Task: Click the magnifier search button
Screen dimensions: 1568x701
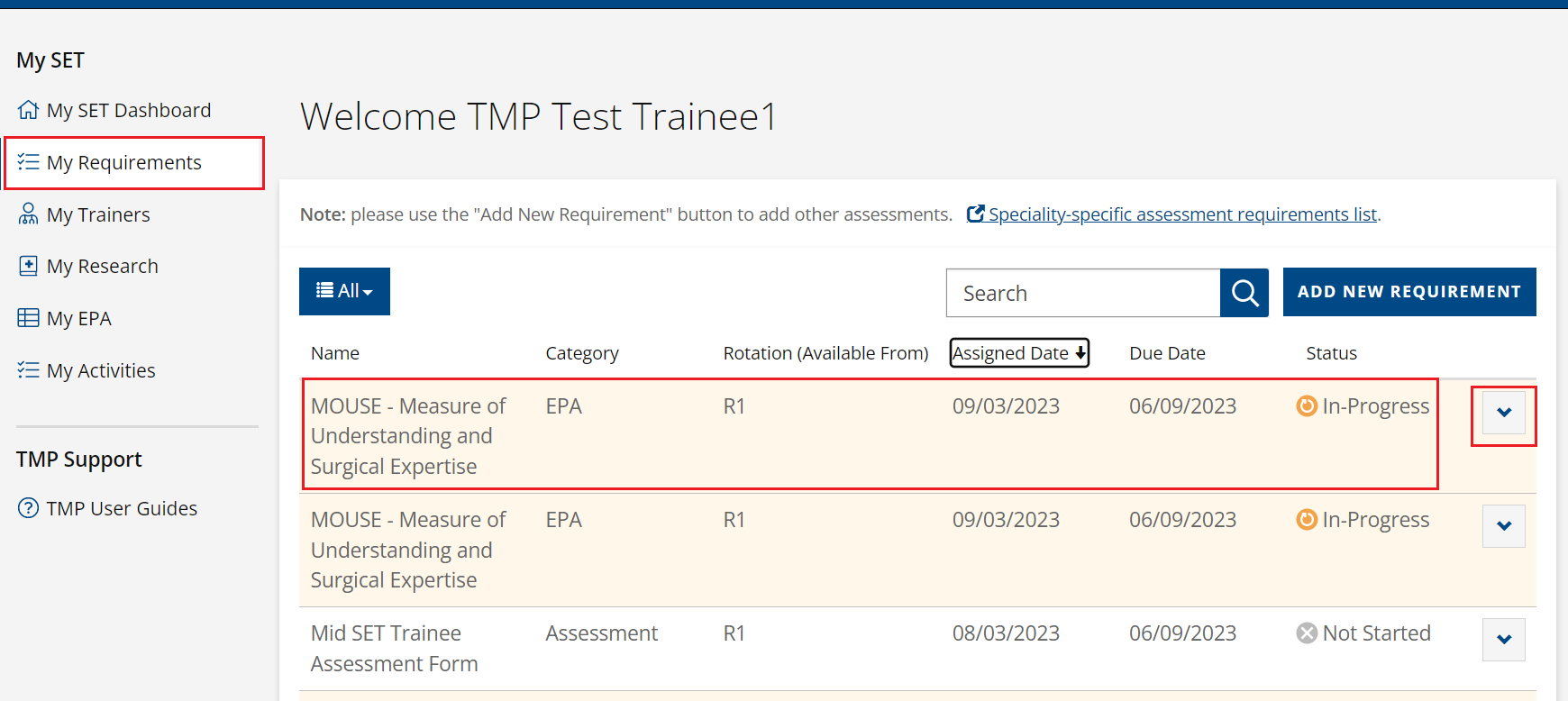Action: coord(1244,293)
